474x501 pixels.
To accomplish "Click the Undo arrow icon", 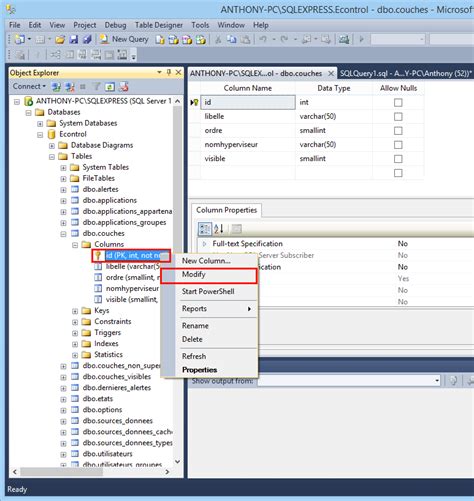I will tap(263, 39).
